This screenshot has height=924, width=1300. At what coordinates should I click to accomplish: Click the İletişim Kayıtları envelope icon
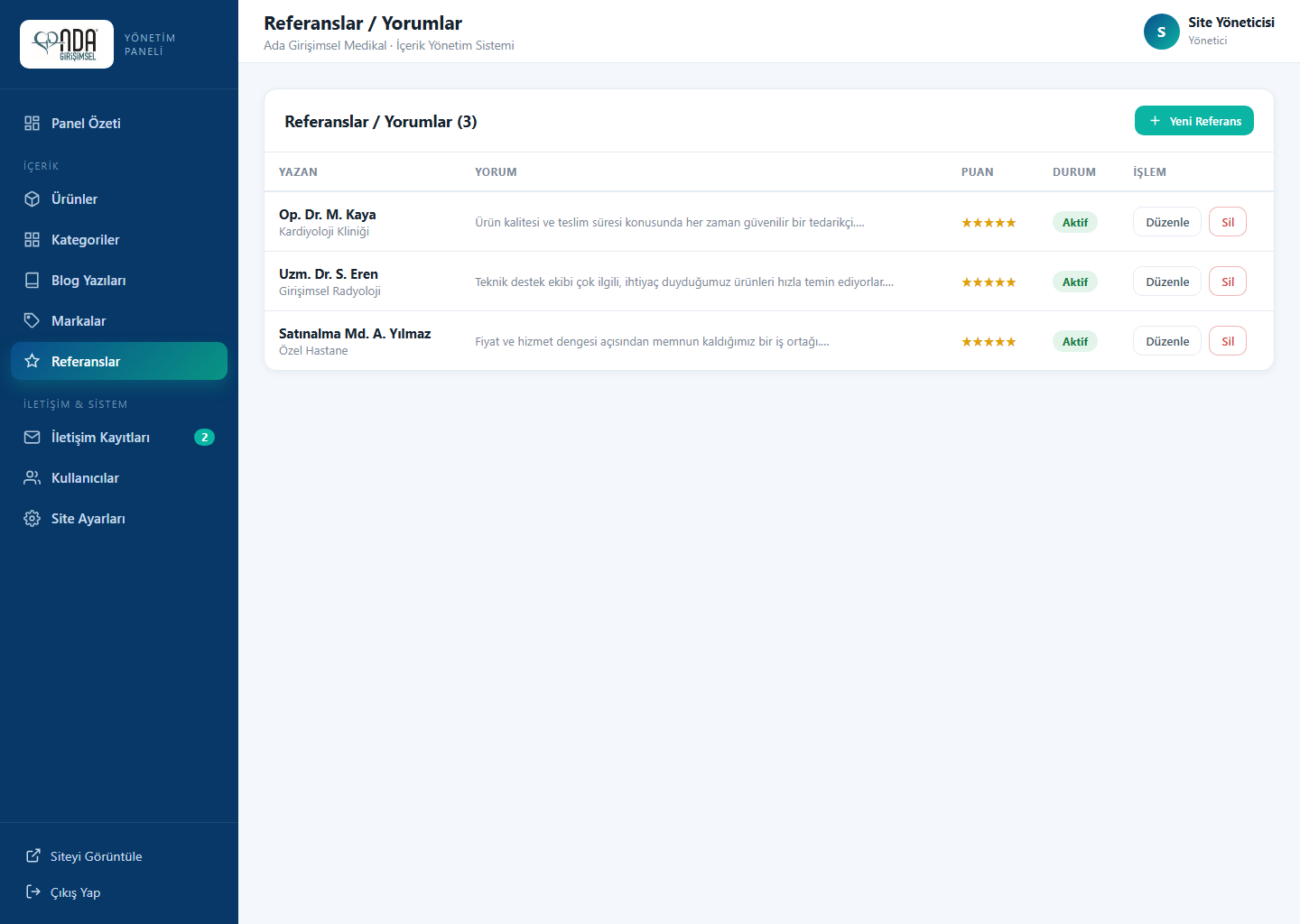[32, 438]
